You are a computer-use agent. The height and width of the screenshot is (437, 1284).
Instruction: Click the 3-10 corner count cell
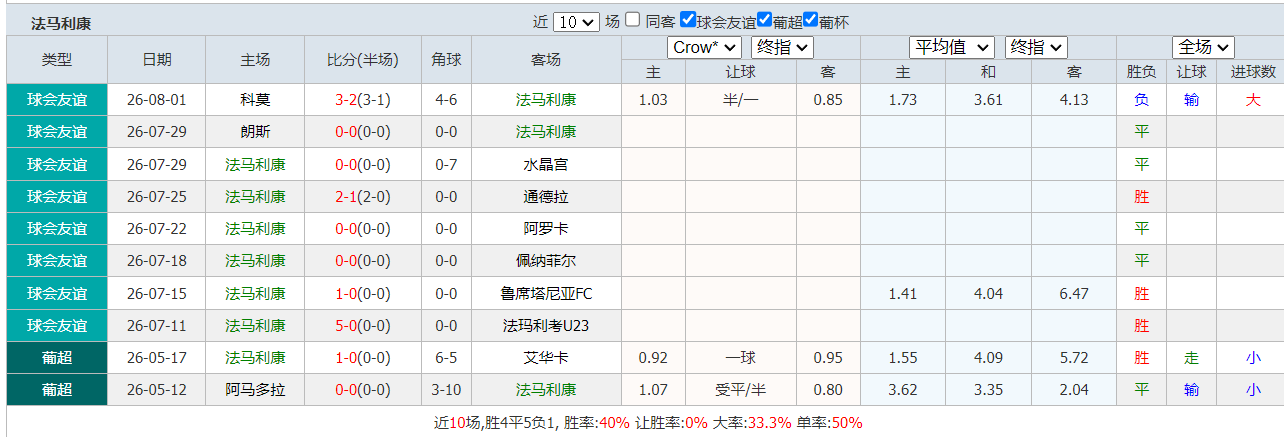coord(446,389)
